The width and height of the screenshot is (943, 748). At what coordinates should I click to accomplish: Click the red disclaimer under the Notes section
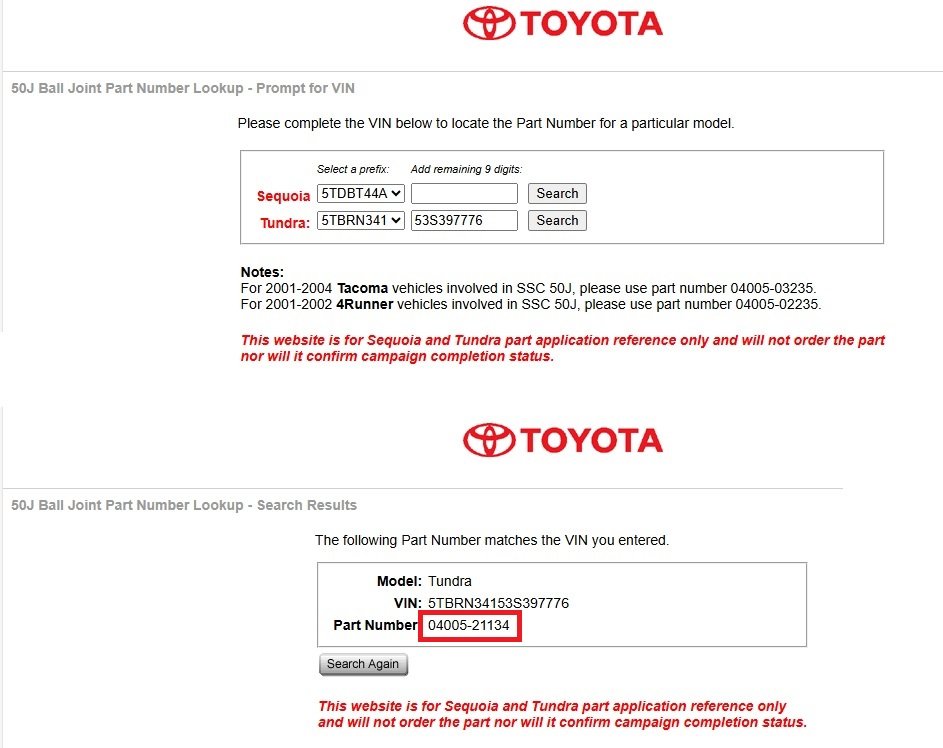click(x=563, y=348)
